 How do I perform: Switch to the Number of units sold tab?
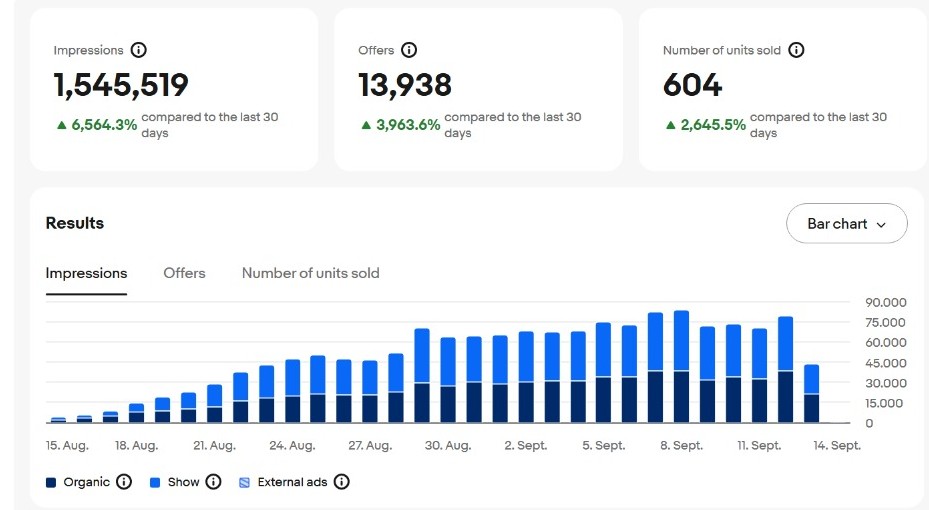(x=310, y=273)
